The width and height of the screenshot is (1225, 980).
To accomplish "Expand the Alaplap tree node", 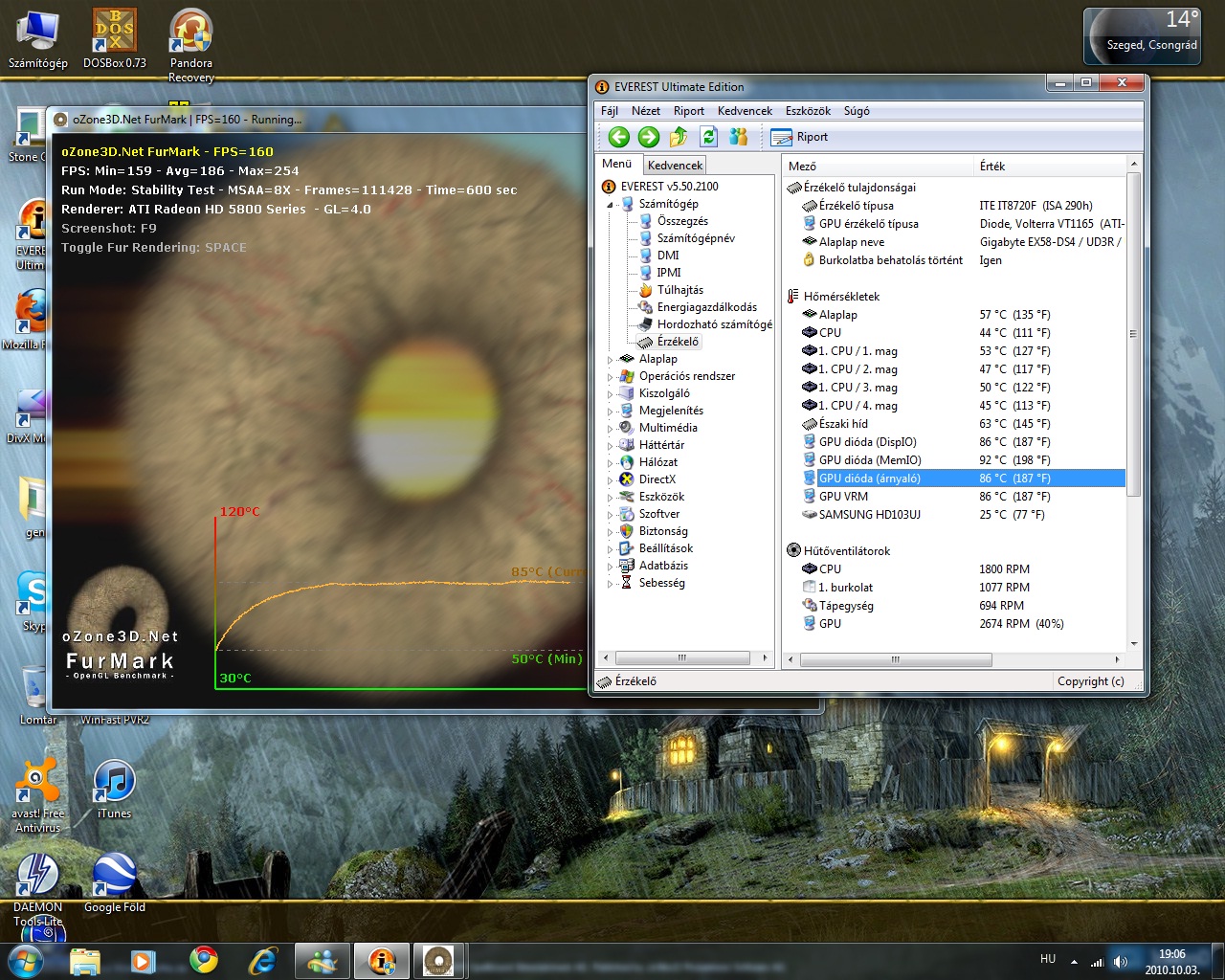I will tap(610, 360).
